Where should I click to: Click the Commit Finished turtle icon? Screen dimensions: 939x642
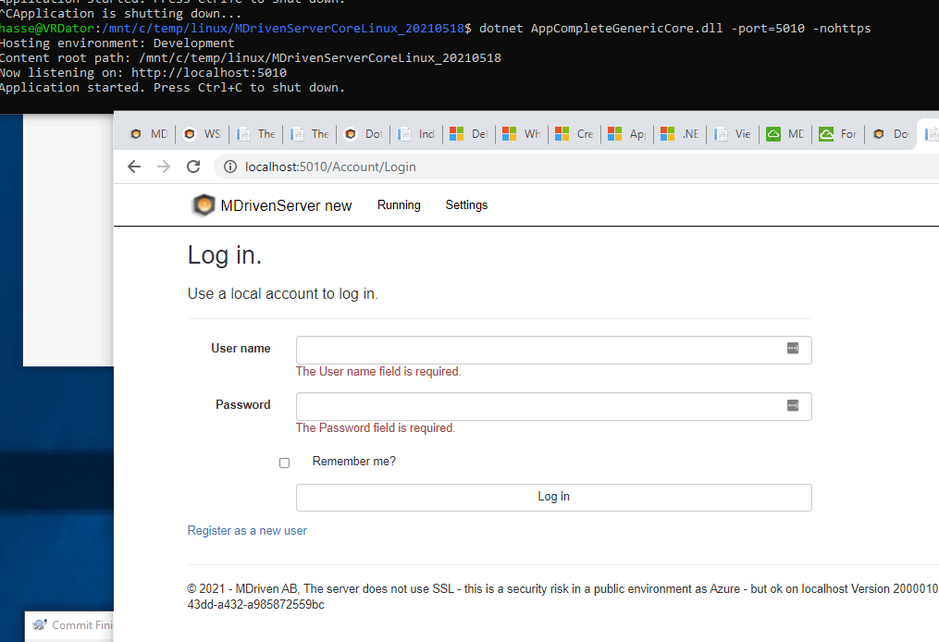tap(40, 625)
